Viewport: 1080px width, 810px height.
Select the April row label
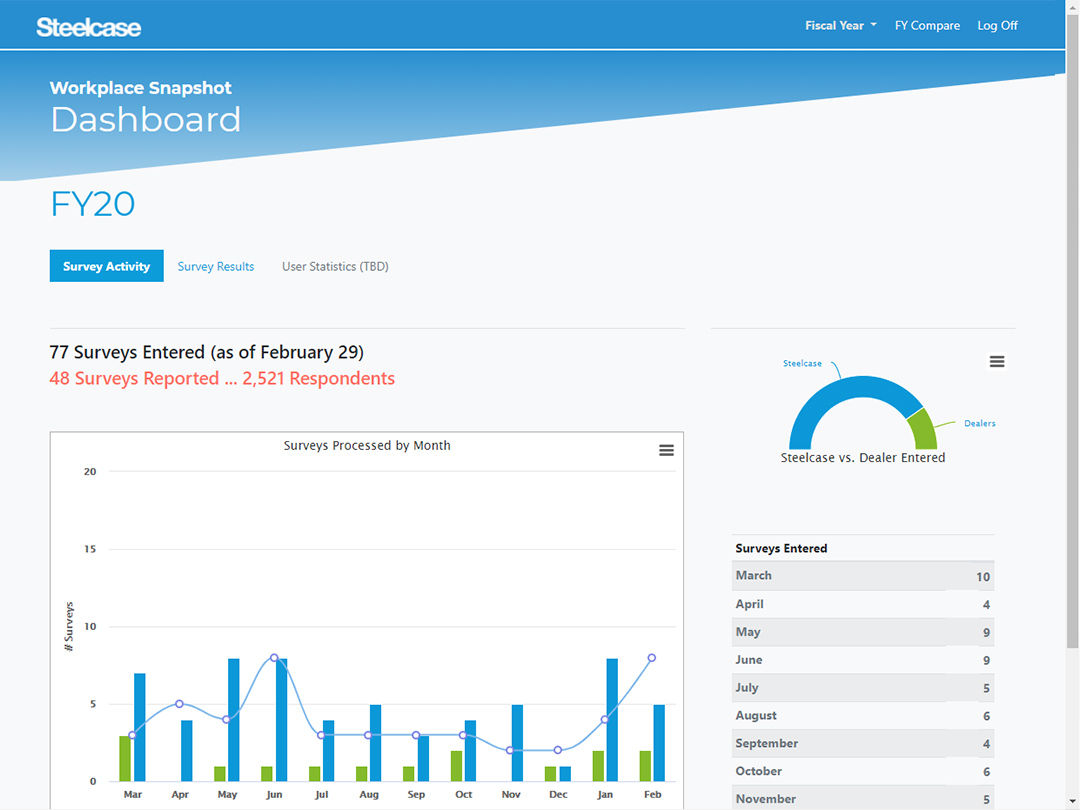(x=749, y=604)
